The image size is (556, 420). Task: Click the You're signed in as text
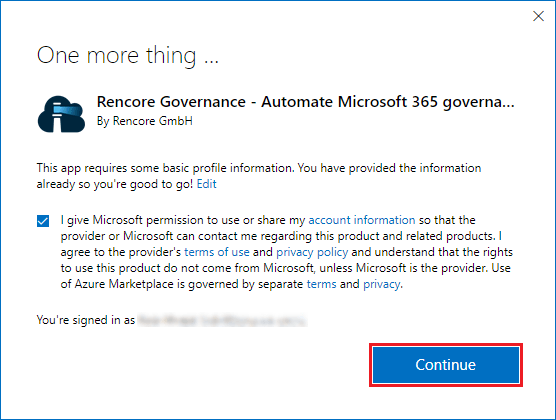[x=86, y=320]
